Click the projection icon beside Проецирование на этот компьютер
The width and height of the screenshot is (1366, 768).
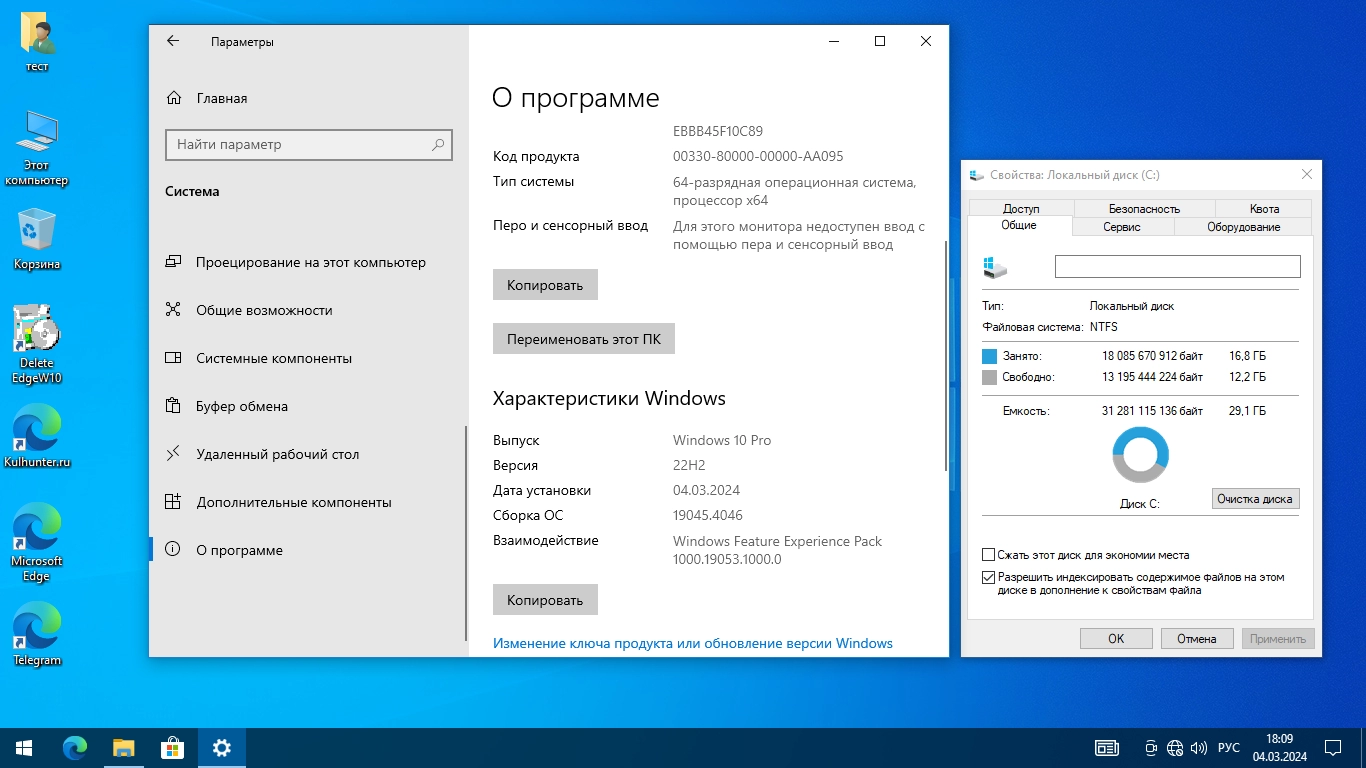point(173,262)
